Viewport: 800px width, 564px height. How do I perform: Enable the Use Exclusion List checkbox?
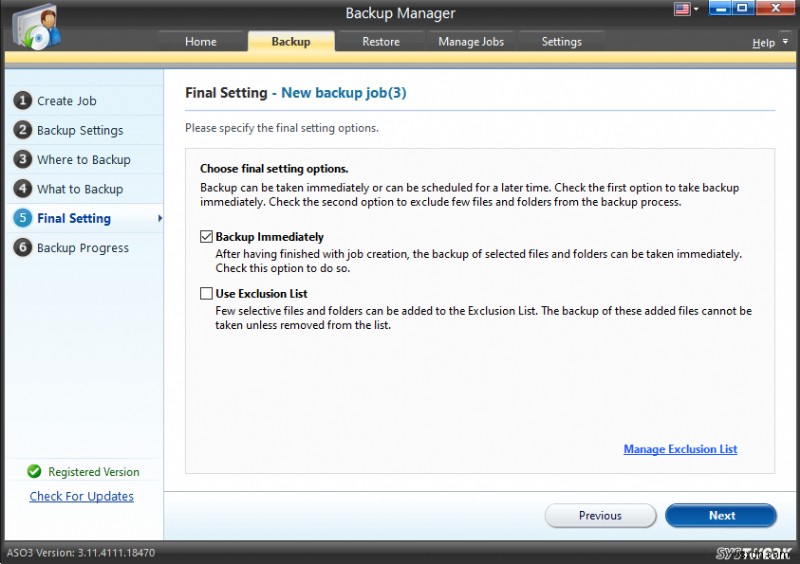(x=206, y=293)
